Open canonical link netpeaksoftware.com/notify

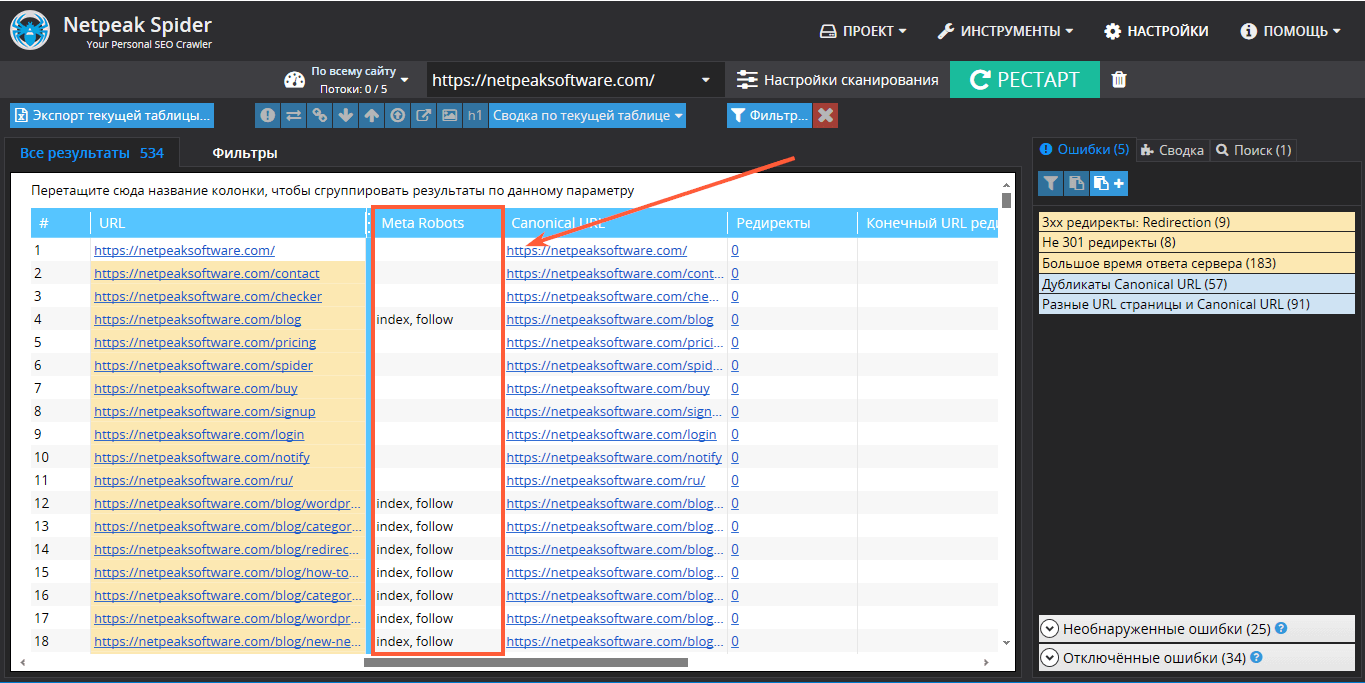tap(614, 457)
